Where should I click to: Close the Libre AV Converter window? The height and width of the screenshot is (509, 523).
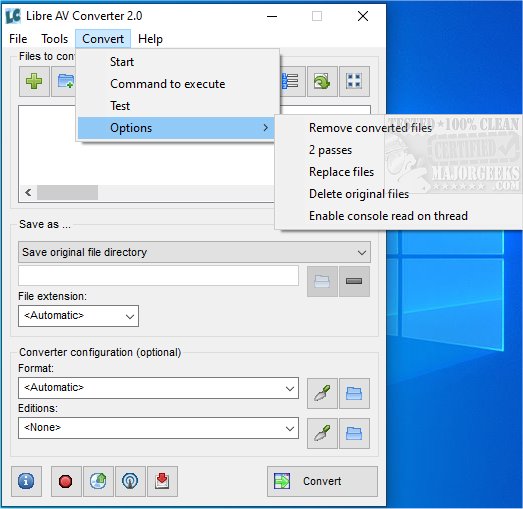click(x=363, y=16)
